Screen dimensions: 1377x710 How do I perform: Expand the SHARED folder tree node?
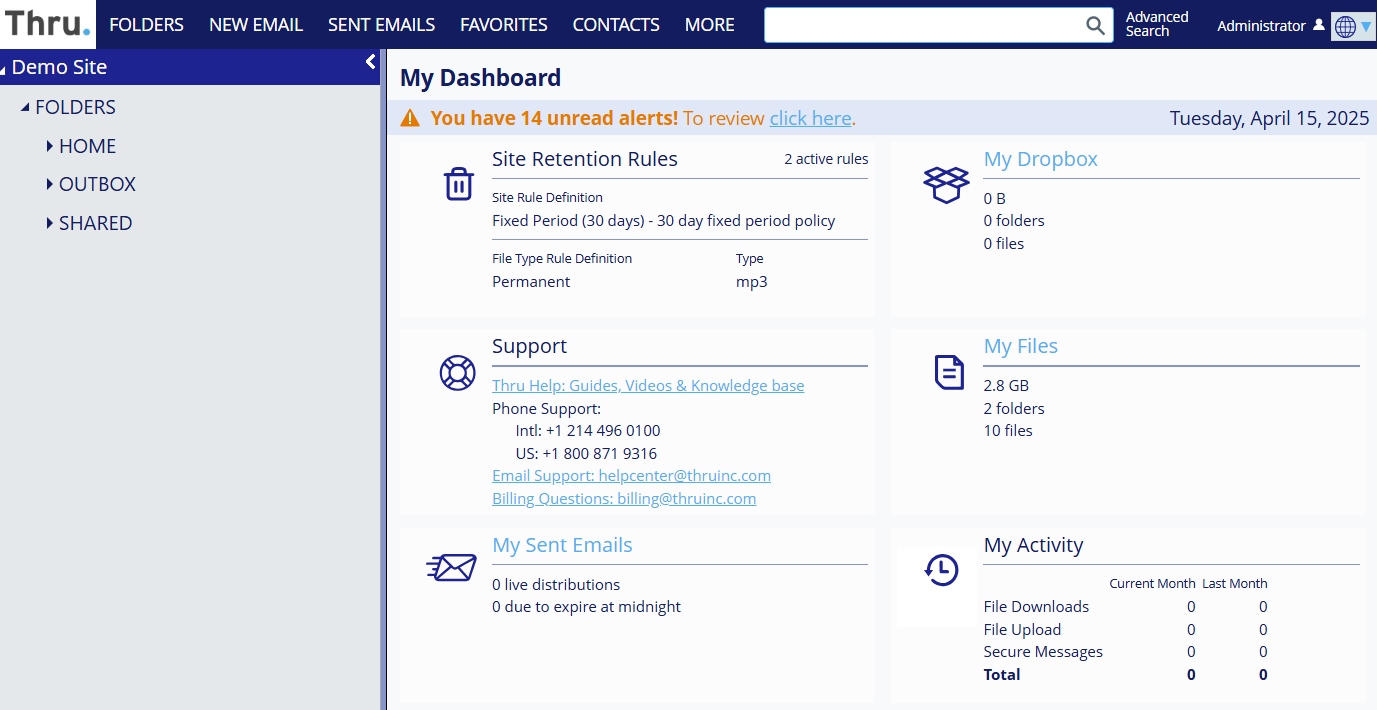49,223
